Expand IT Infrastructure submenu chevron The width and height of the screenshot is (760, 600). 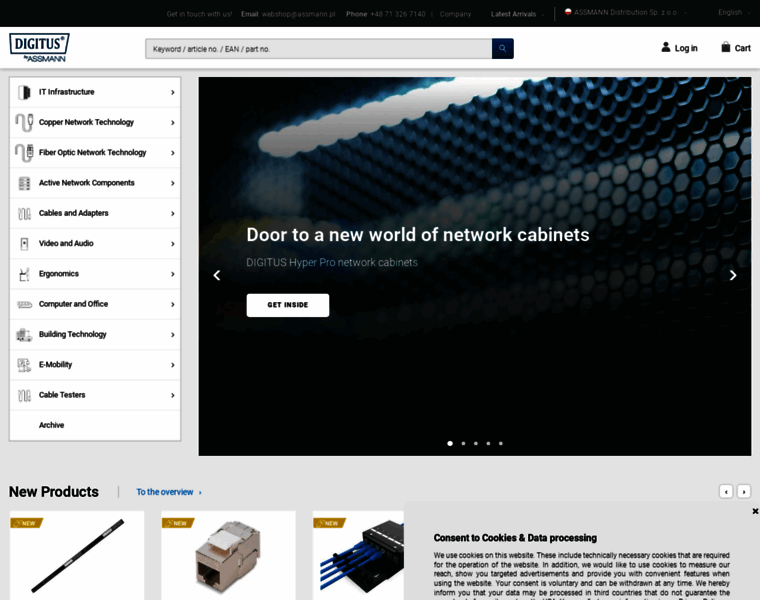[173, 92]
